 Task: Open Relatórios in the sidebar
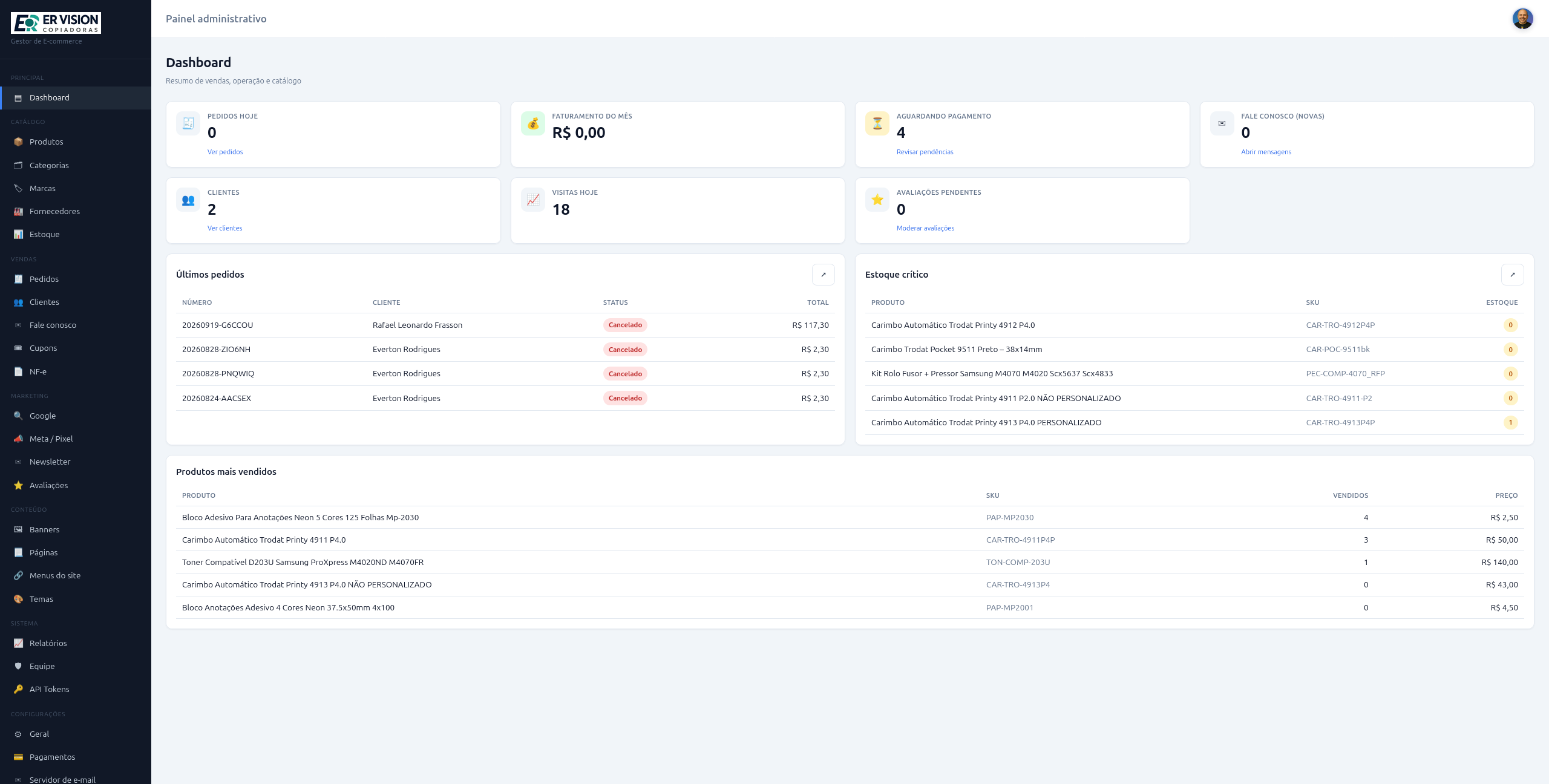pyautogui.click(x=76, y=643)
